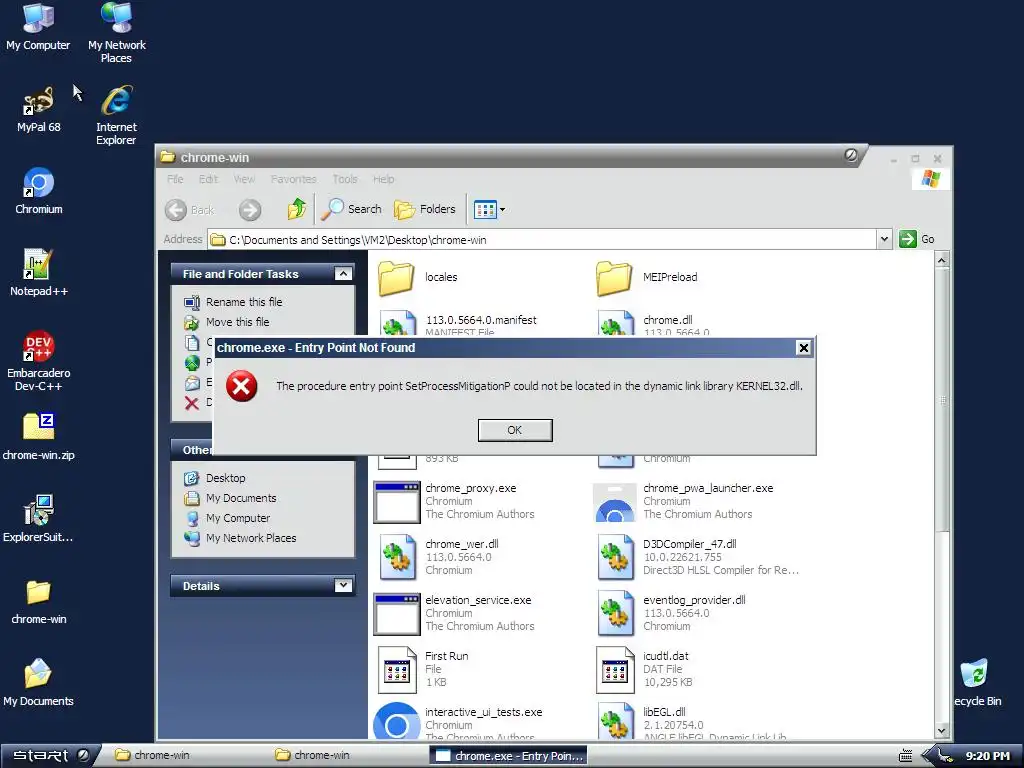
Task: Open the View menu
Action: (x=244, y=179)
